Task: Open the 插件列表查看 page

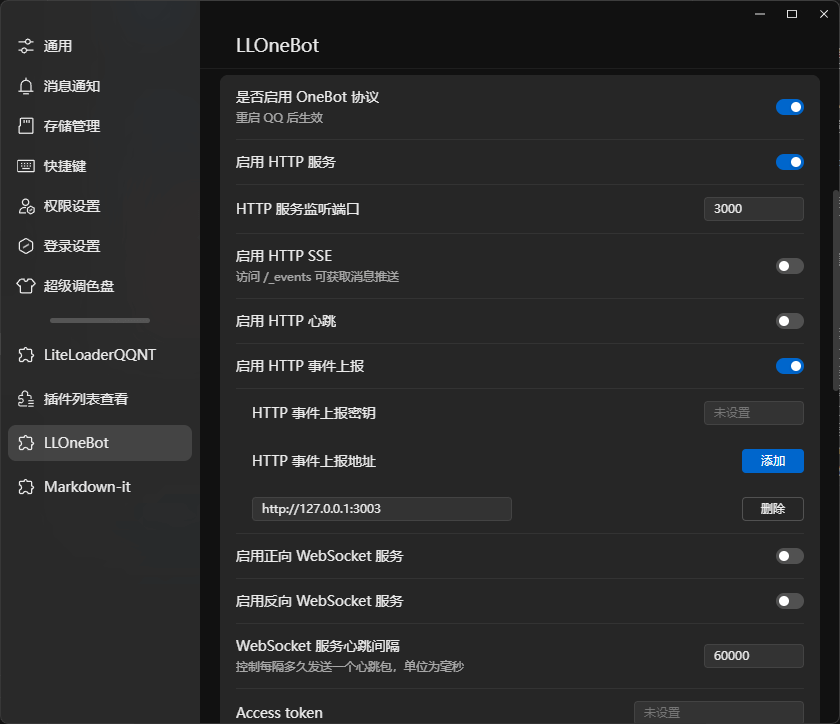Action: (x=100, y=399)
